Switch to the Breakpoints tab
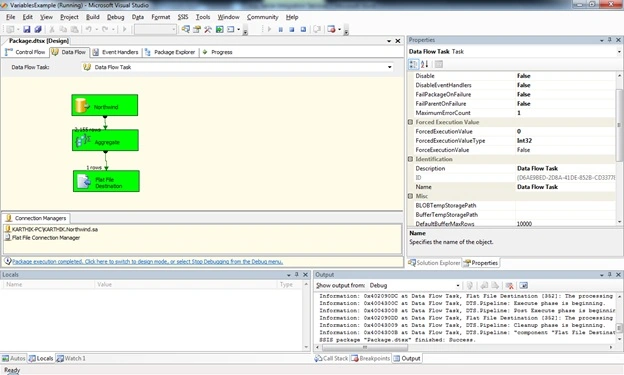The image size is (624, 375). click(370, 358)
